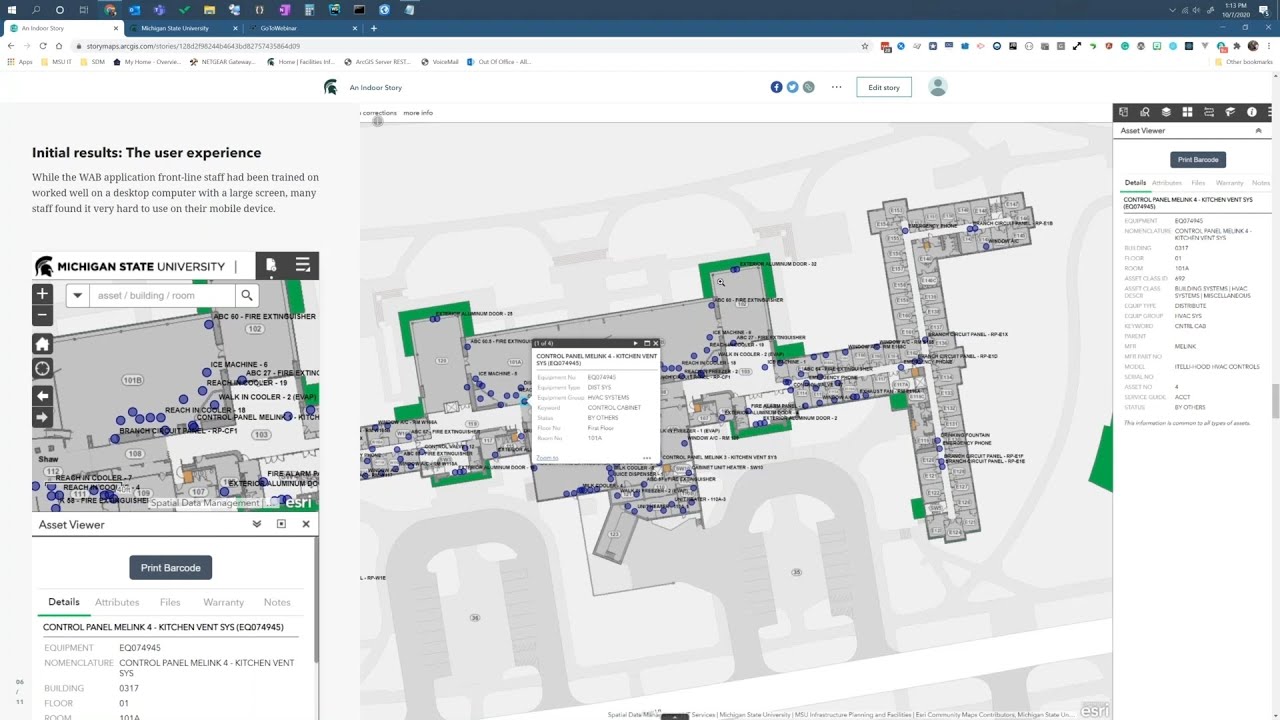Open the hamburger menu in MSU header
This screenshot has width=1280, height=720.
pyautogui.click(x=303, y=265)
